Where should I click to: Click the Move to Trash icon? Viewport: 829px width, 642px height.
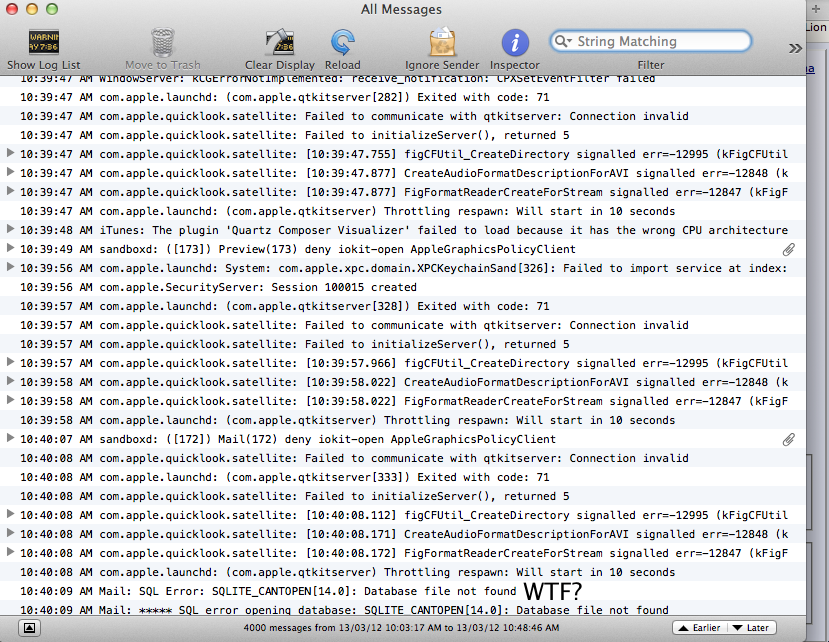pos(162,42)
